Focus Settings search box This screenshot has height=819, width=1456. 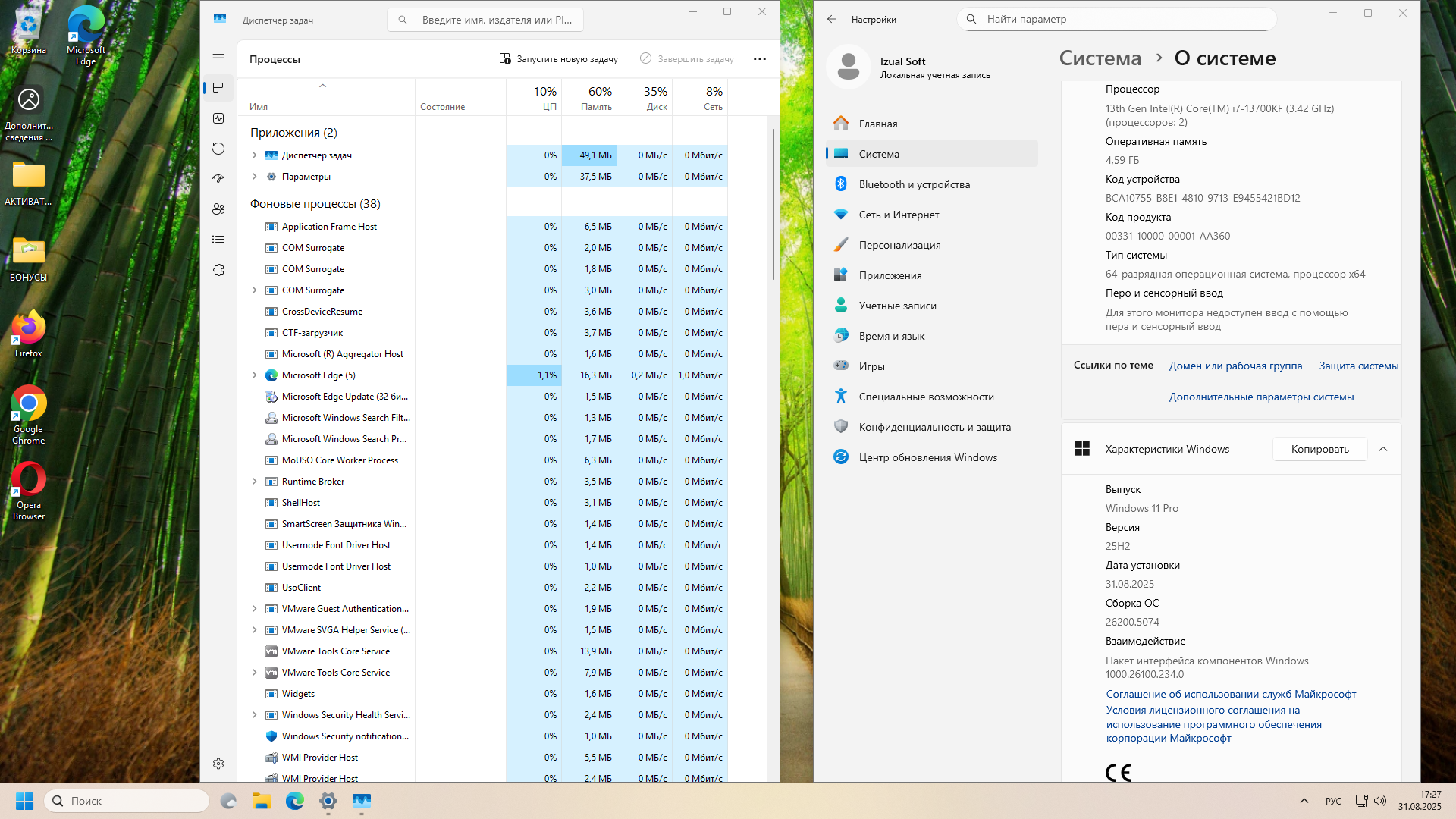(x=1117, y=19)
